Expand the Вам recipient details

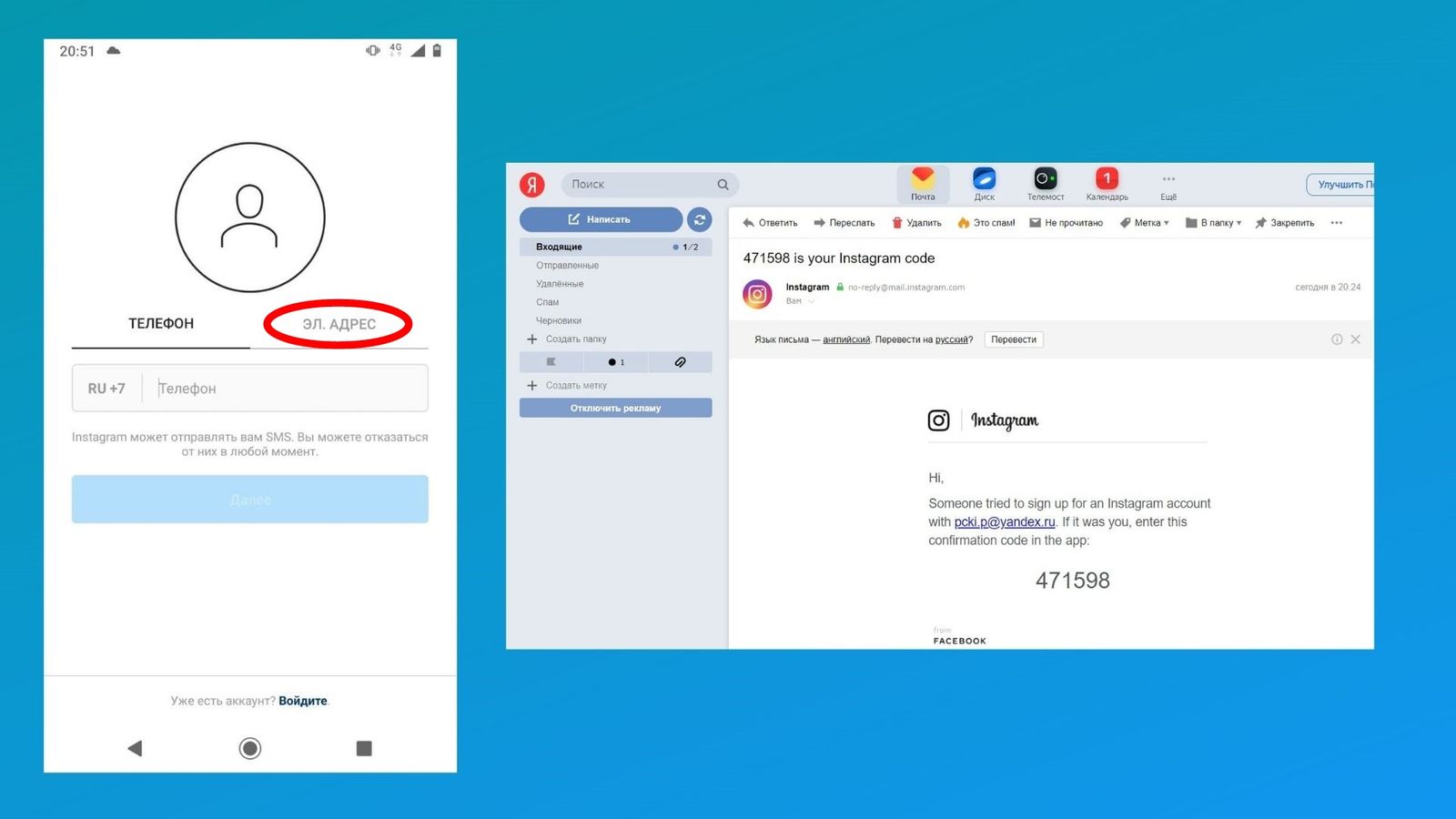800,301
